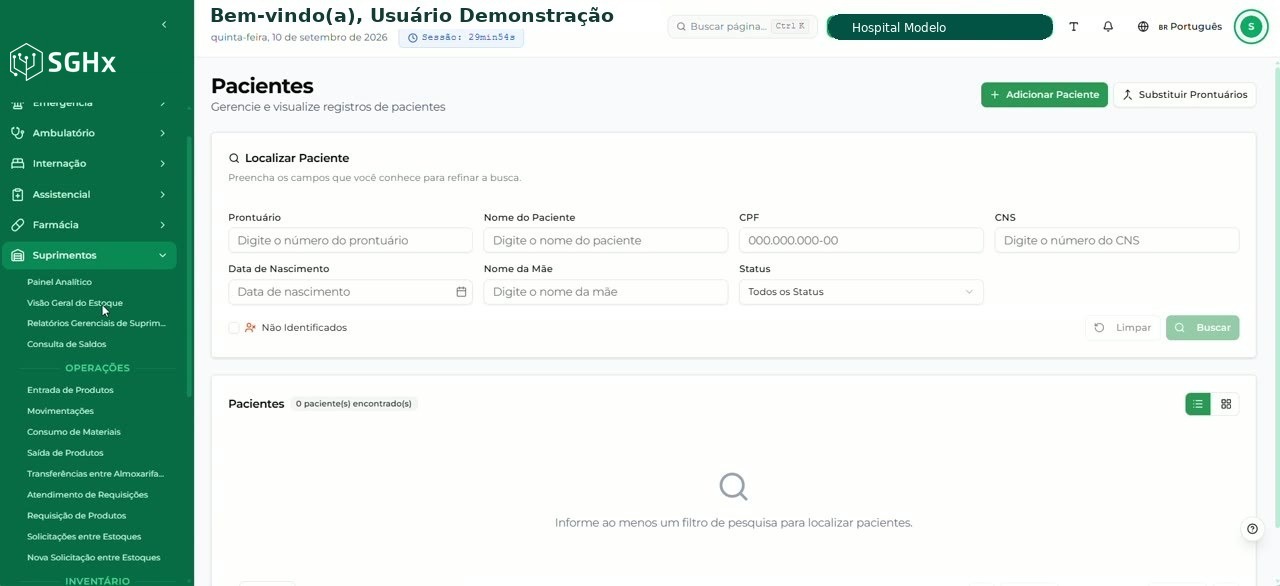Open Entrada de Produtos
This screenshot has height=586, width=1280.
(x=70, y=390)
